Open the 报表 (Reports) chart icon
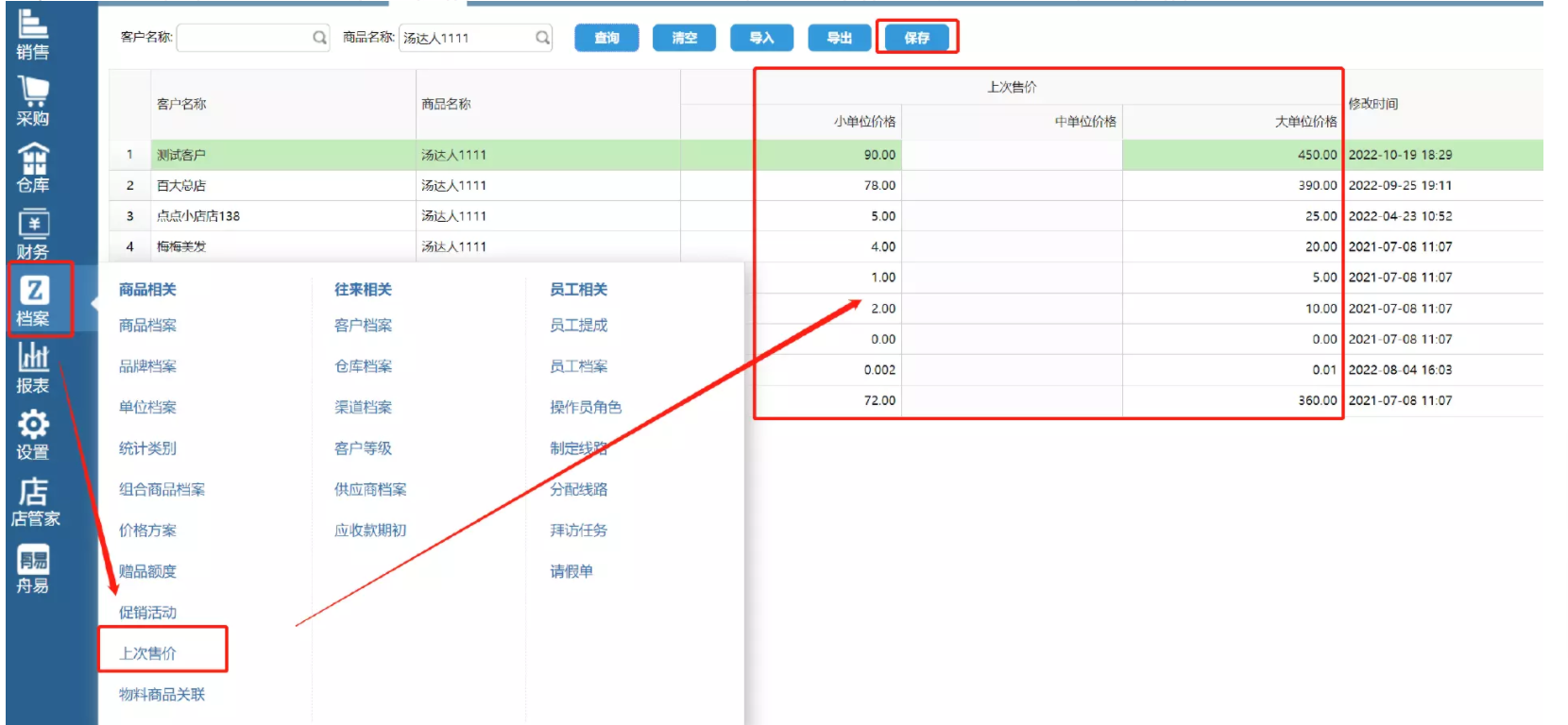The width and height of the screenshot is (1568, 725). pyautogui.click(x=33, y=367)
